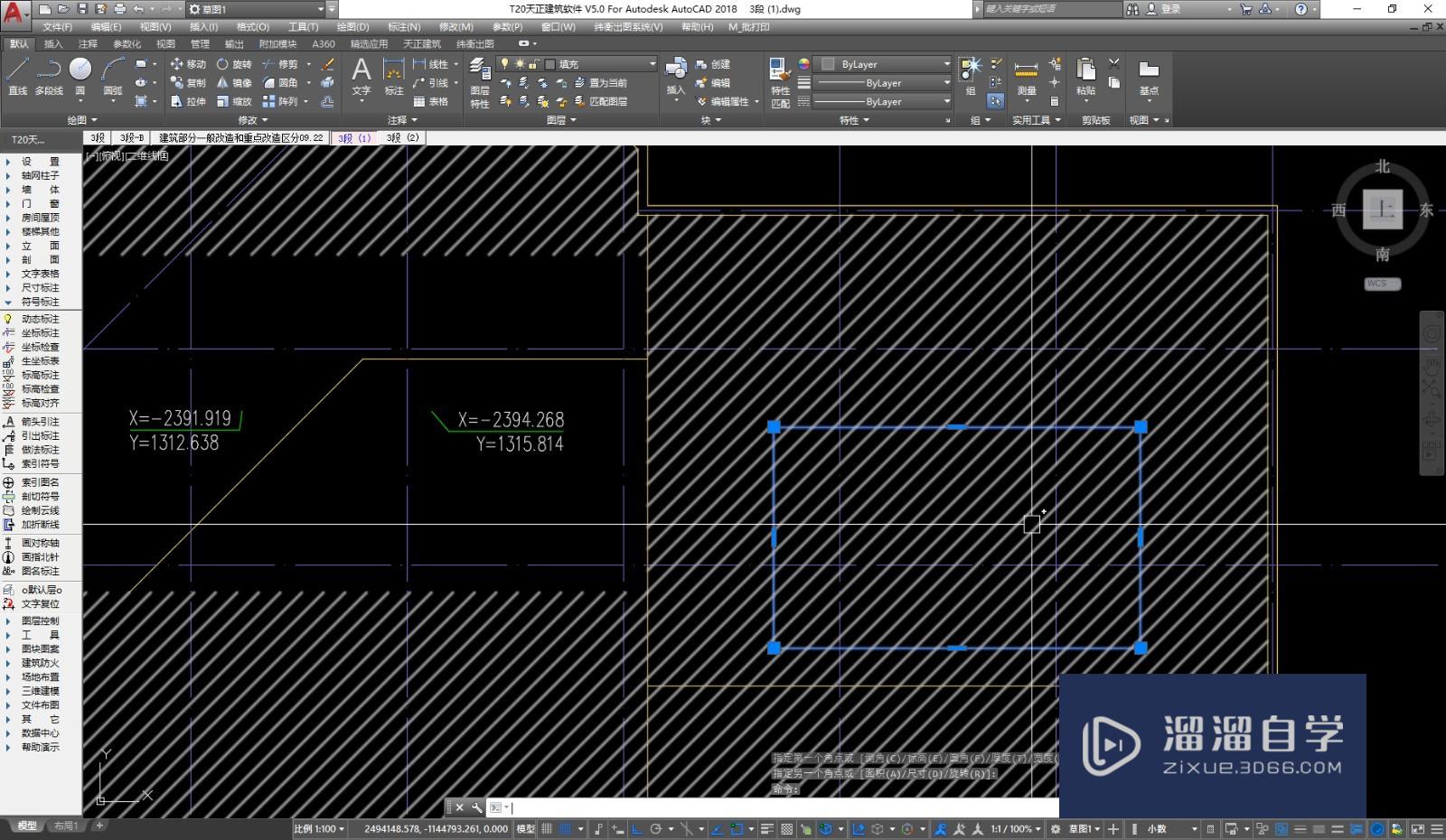Open the Format (格式) menu

[x=253, y=27]
